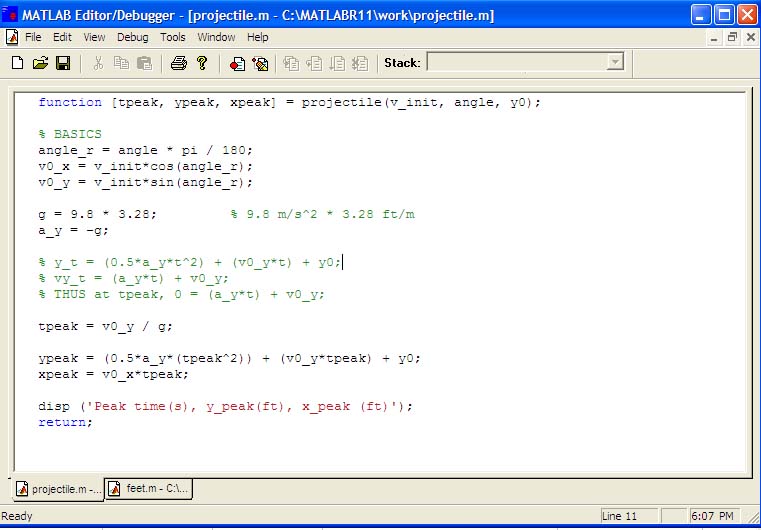Click 'Ready' in the status bar

(x=17, y=516)
